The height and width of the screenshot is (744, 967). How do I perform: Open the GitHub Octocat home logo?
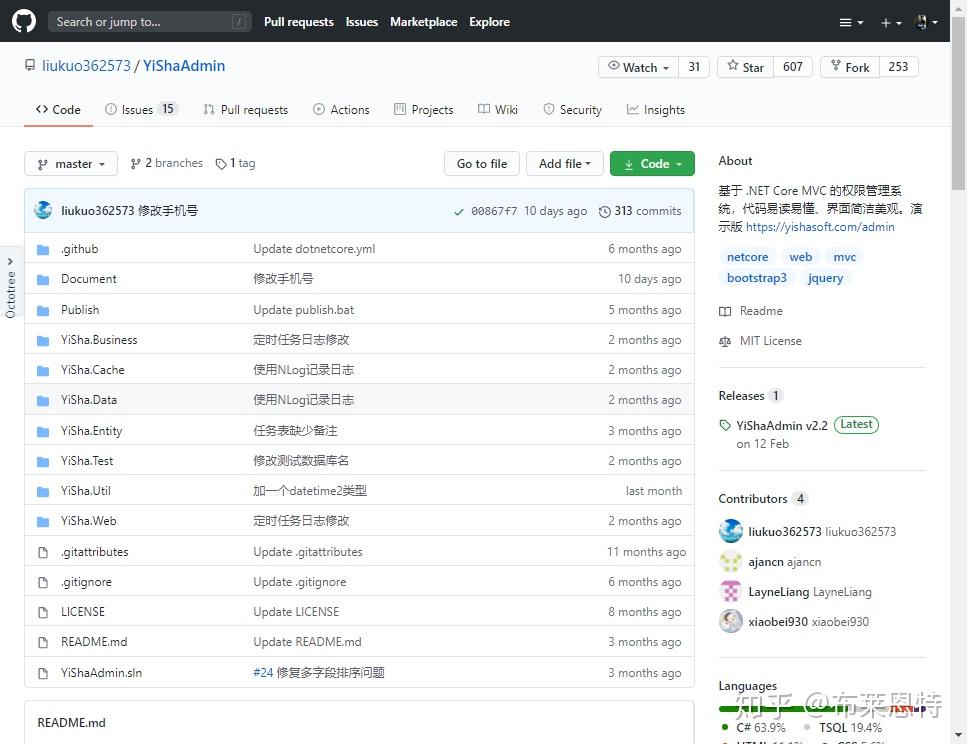(x=23, y=21)
